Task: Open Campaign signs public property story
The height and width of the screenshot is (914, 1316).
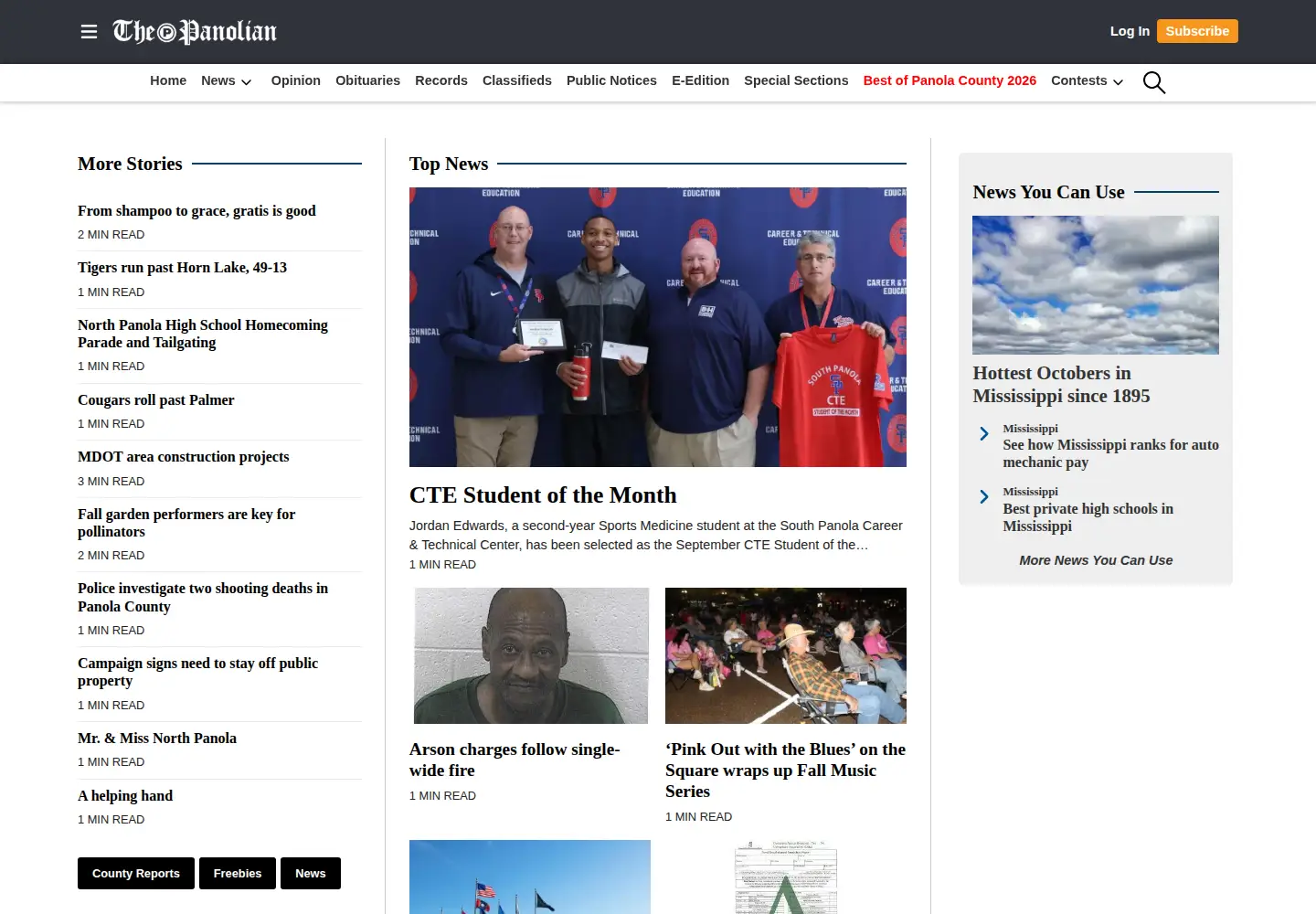Action: coord(197,672)
